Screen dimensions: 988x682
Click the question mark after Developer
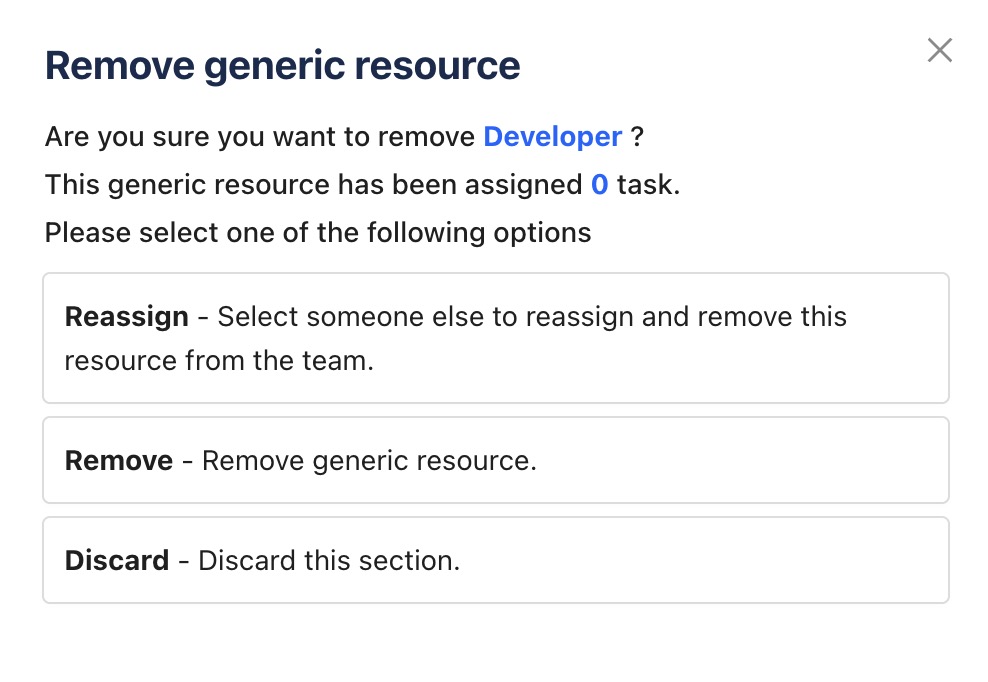(x=637, y=137)
